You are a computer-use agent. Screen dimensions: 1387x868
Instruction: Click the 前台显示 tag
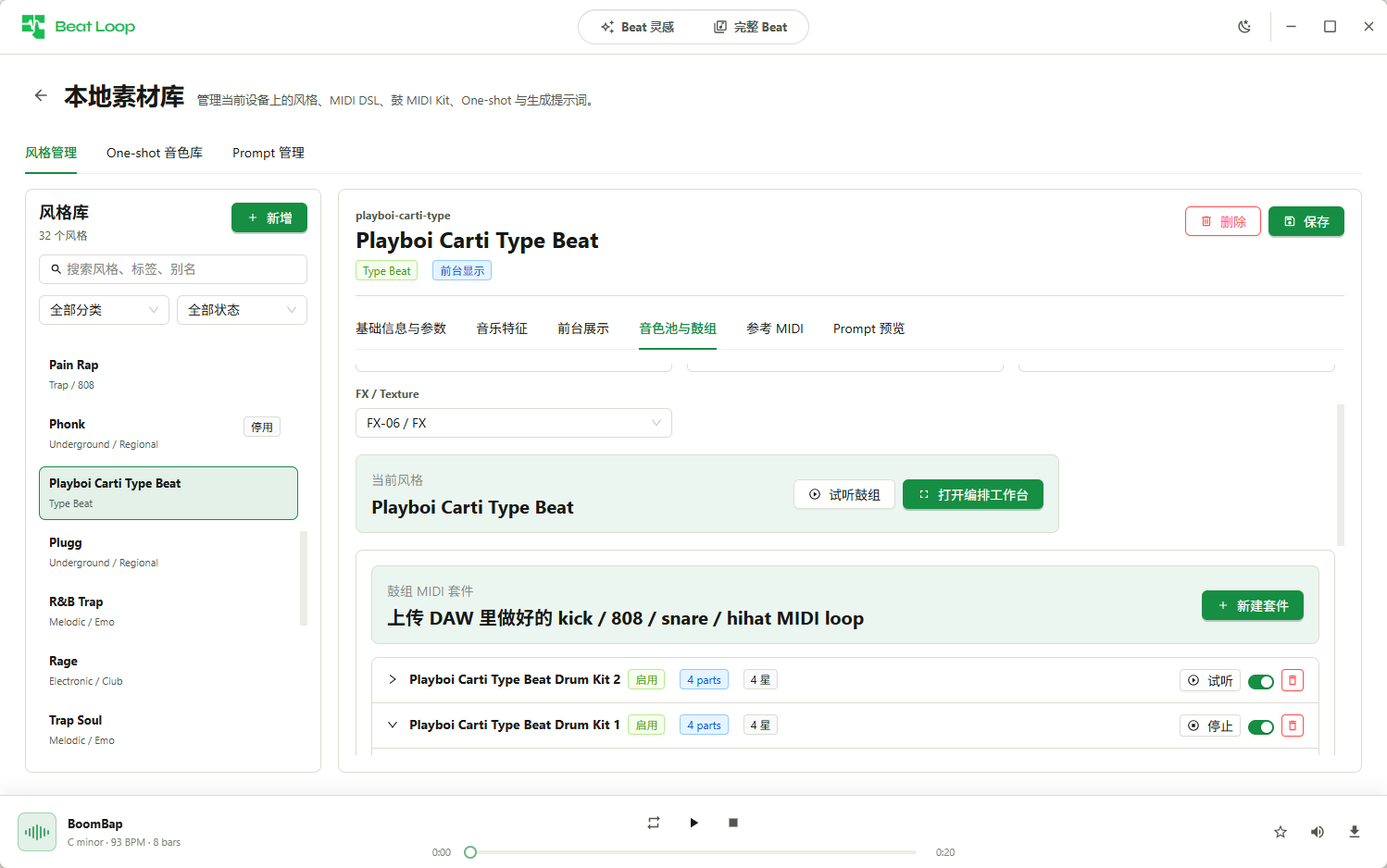pyautogui.click(x=462, y=270)
